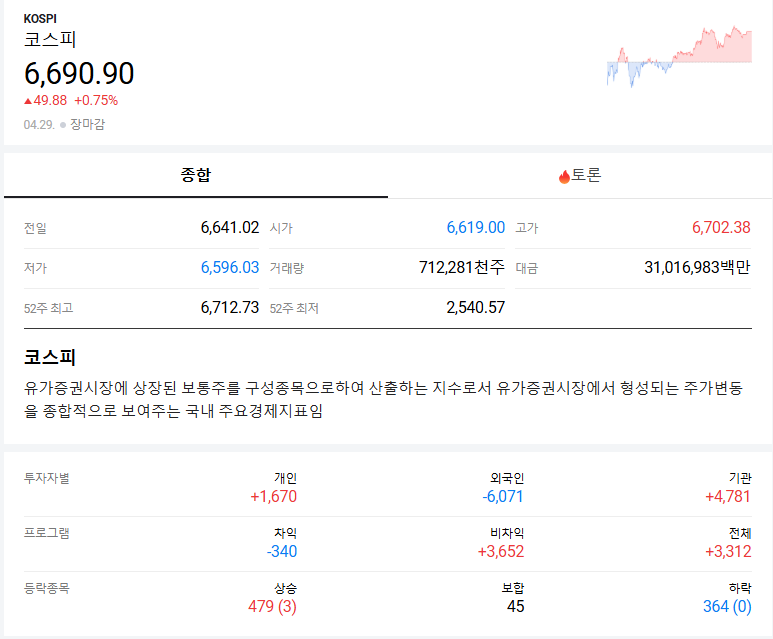
Task: Click the 상승 header
Action: tap(285, 588)
